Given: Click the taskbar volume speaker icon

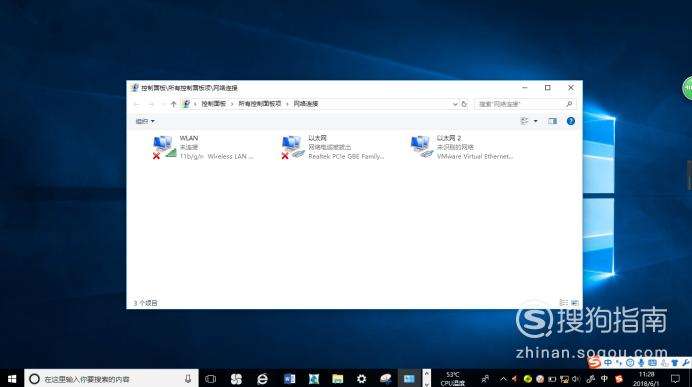Looking at the screenshot, I should [576, 379].
